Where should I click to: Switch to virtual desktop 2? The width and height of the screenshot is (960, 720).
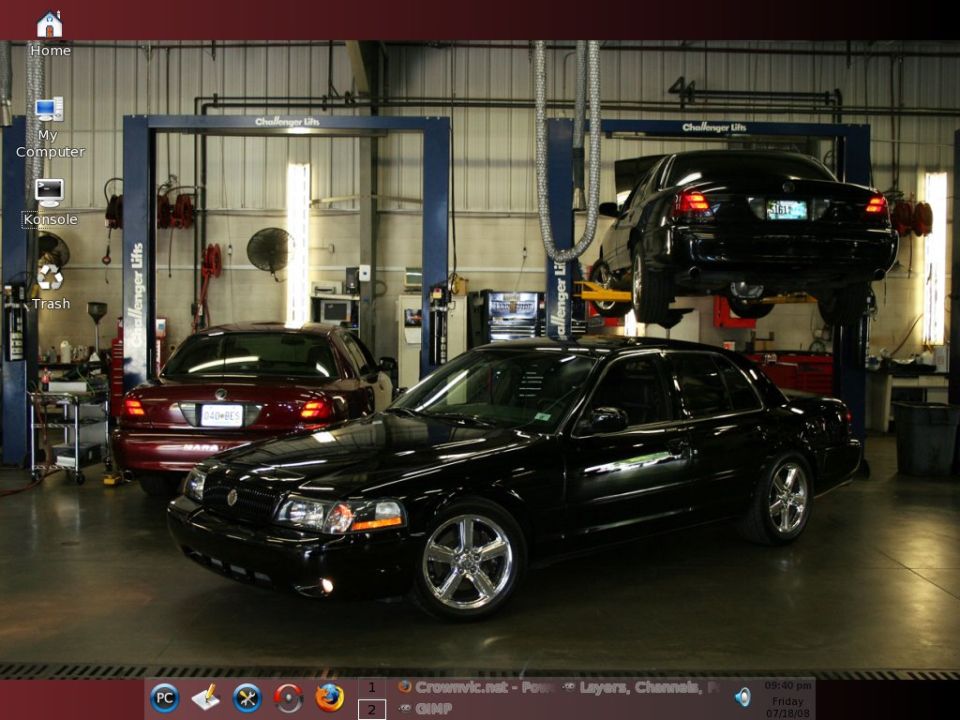(372, 710)
